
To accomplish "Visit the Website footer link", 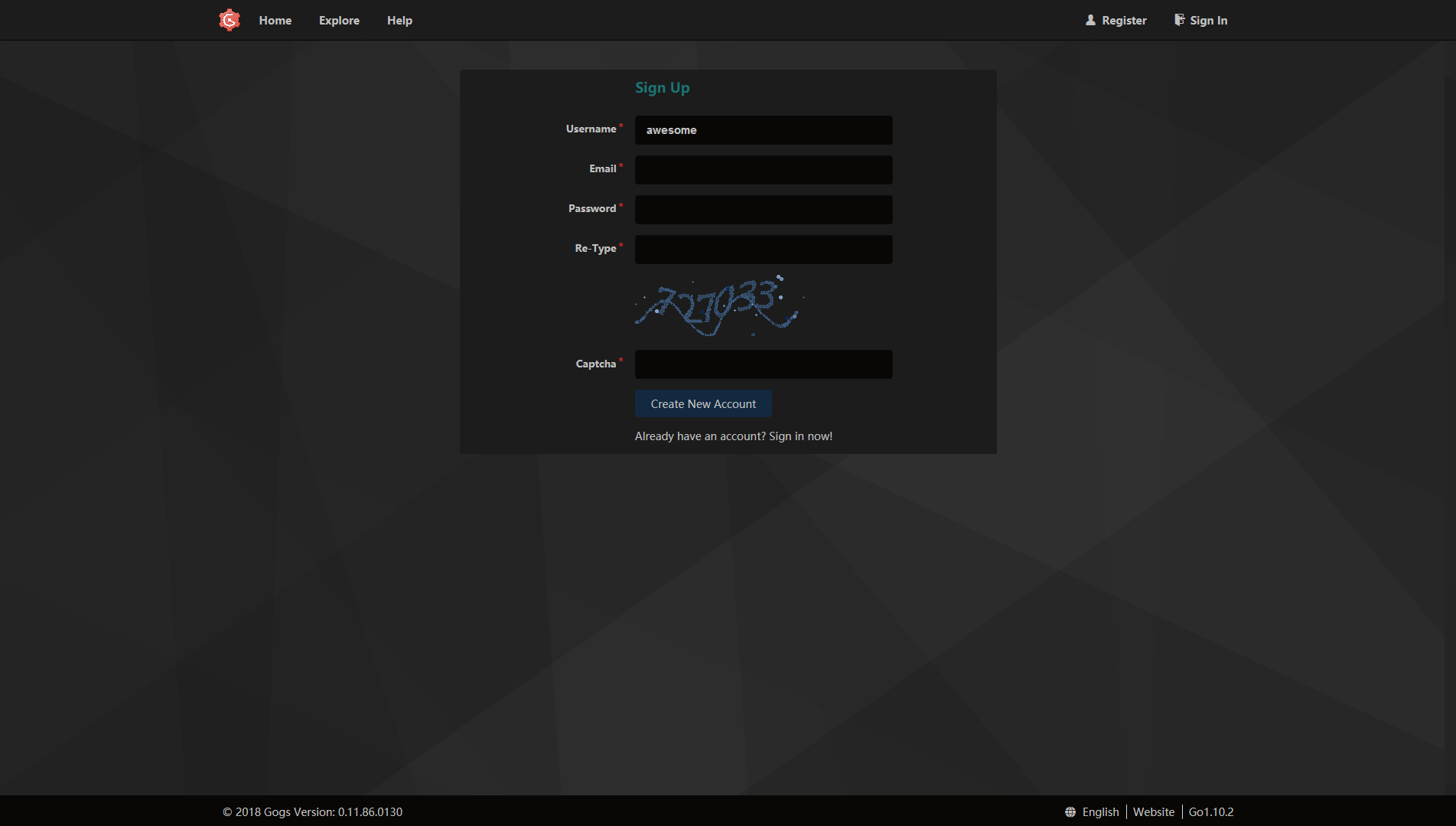I will 1153,812.
